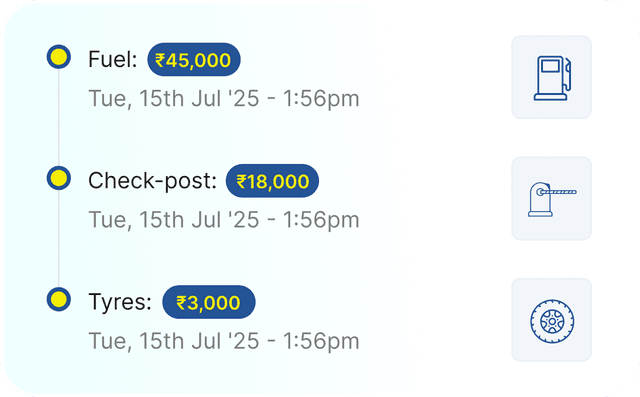Click the Check-post expense label
The width and height of the screenshot is (640, 397).
152,181
